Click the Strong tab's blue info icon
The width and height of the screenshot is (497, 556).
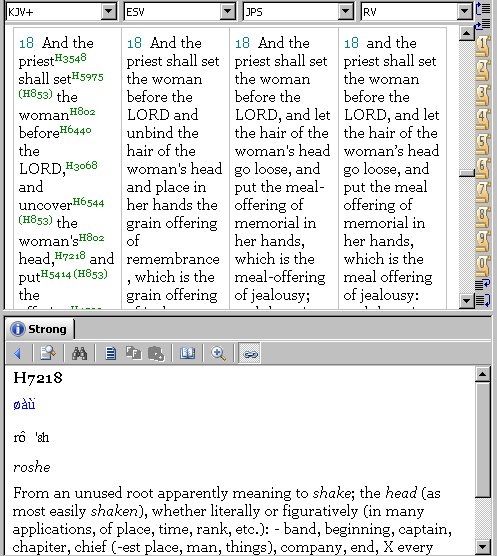(x=18, y=329)
